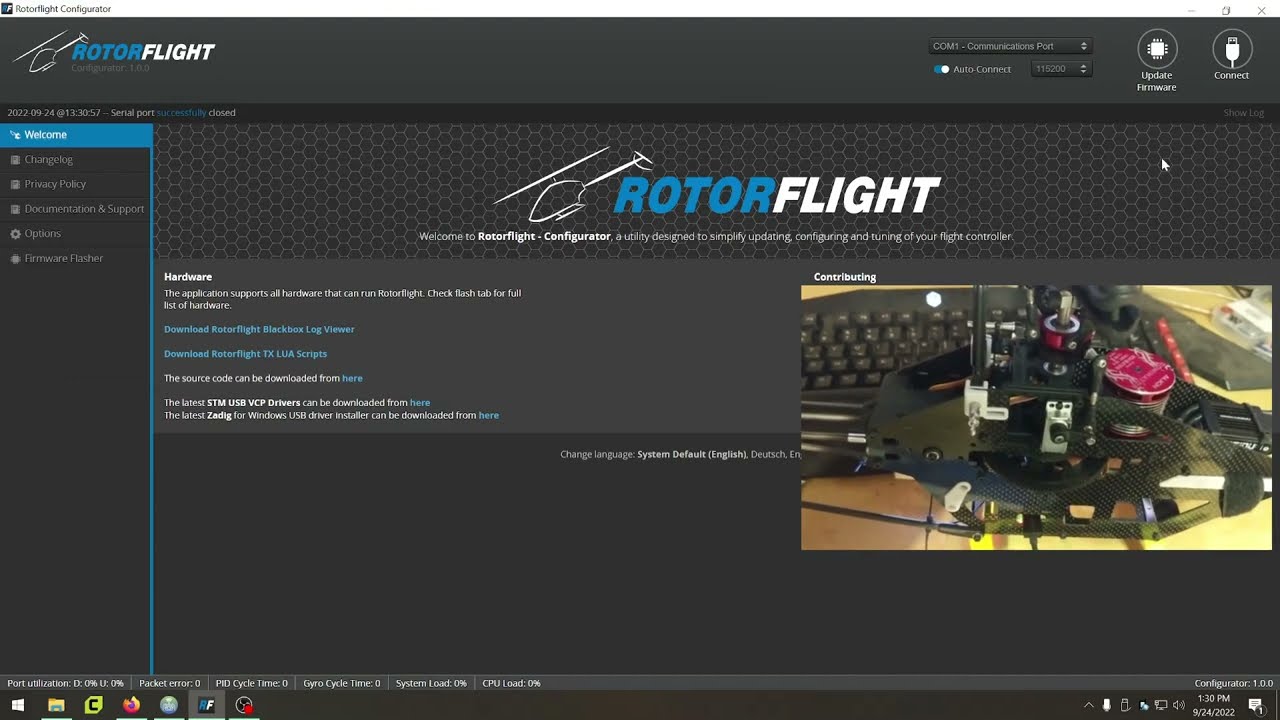Screen dimensions: 1280x720
Task: Click 'PID Cycle Time: 0' status entry
Action: tap(252, 683)
